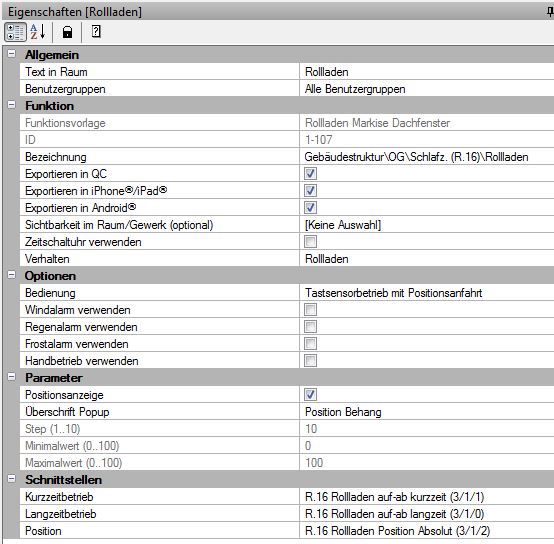The height and width of the screenshot is (544, 554).
Task: Select Step (1..10) value 10
Action: pos(311,428)
